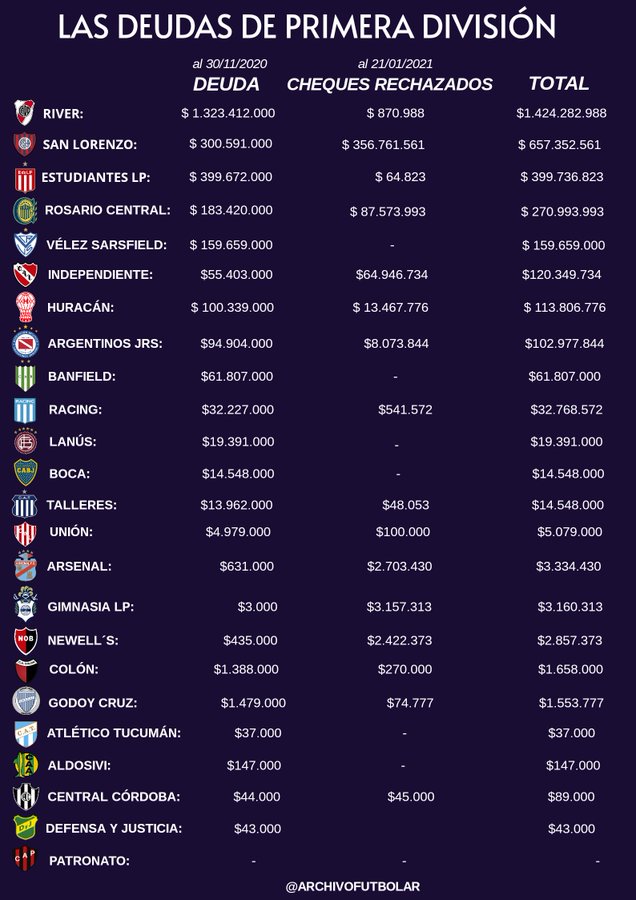Select River's total debt amount
This screenshot has width=636, height=900.
click(x=561, y=113)
